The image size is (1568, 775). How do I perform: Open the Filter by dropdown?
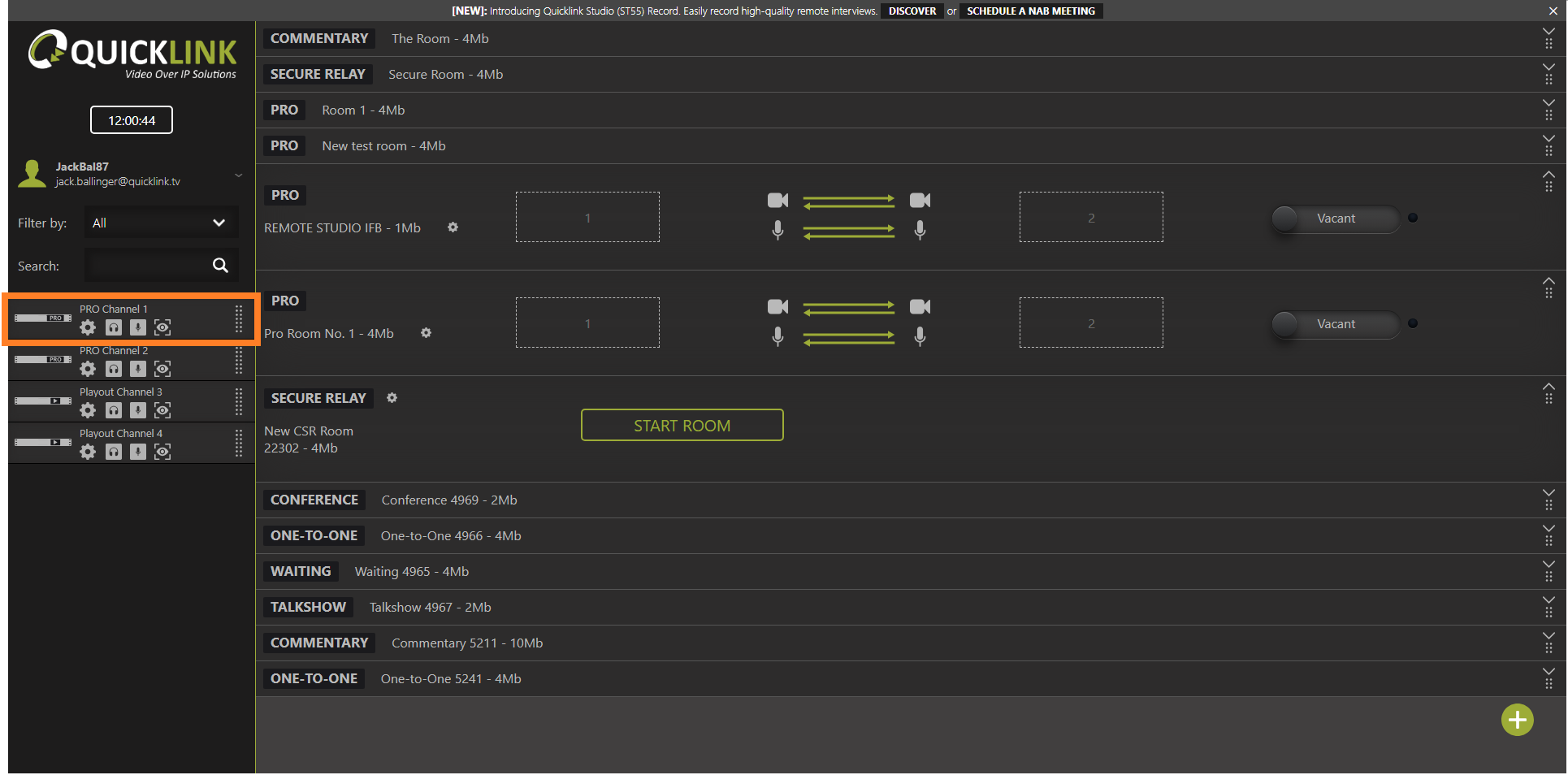tap(161, 223)
